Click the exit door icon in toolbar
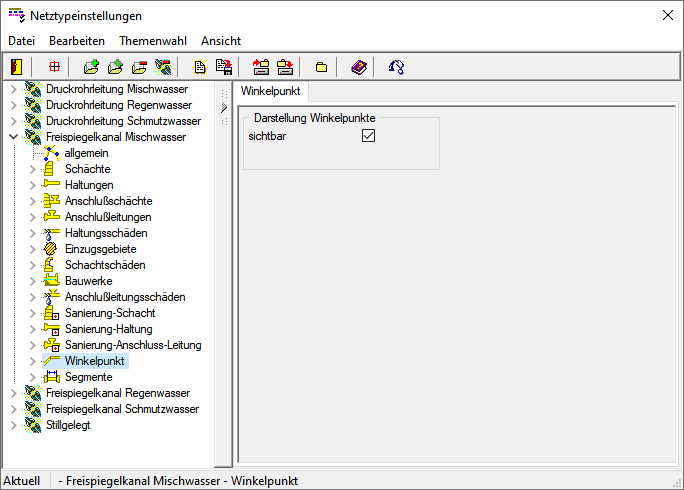This screenshot has width=684, height=490. (16, 67)
